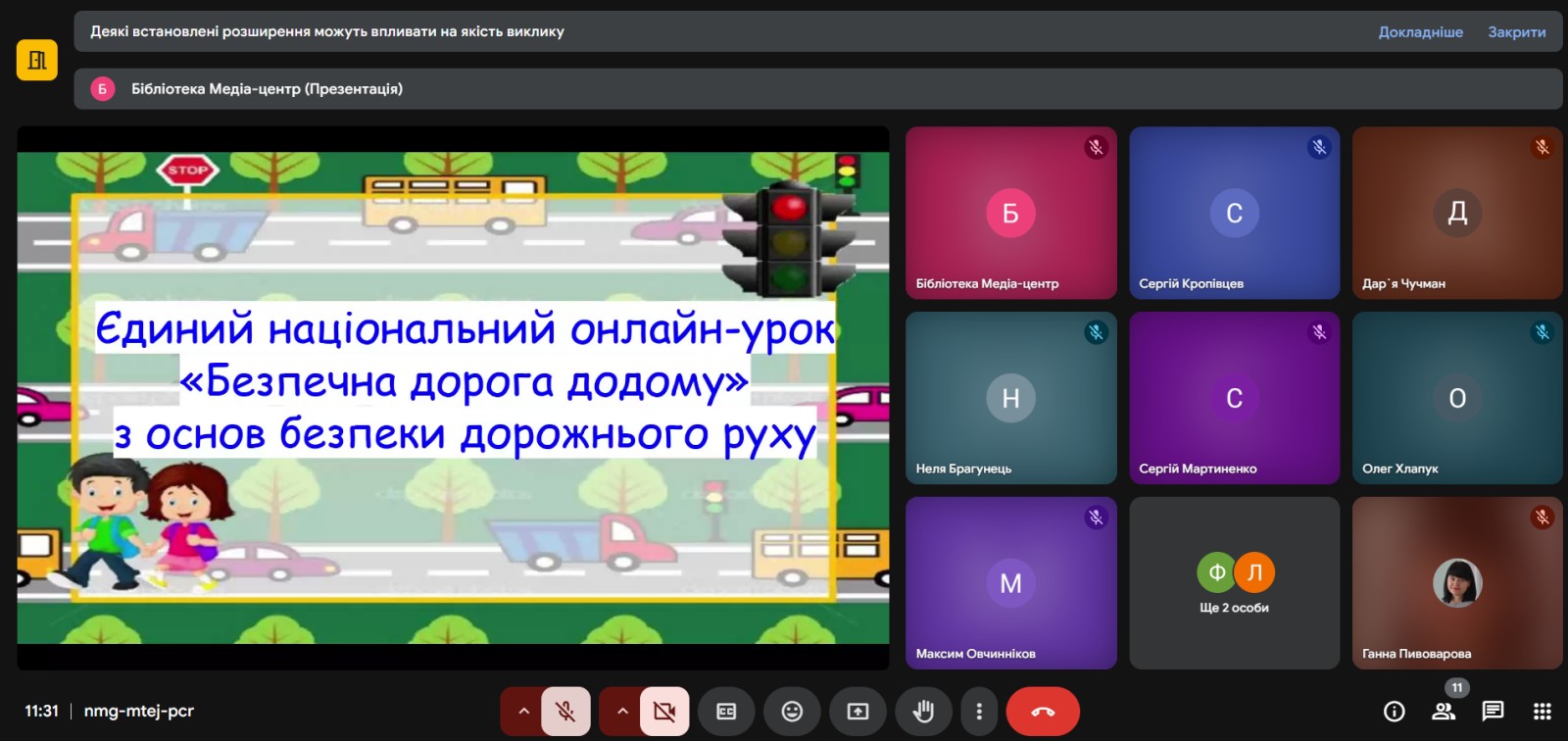The width and height of the screenshot is (1568, 741).
Task: Select Неля Брагунець participant tile
Action: 1010,398
